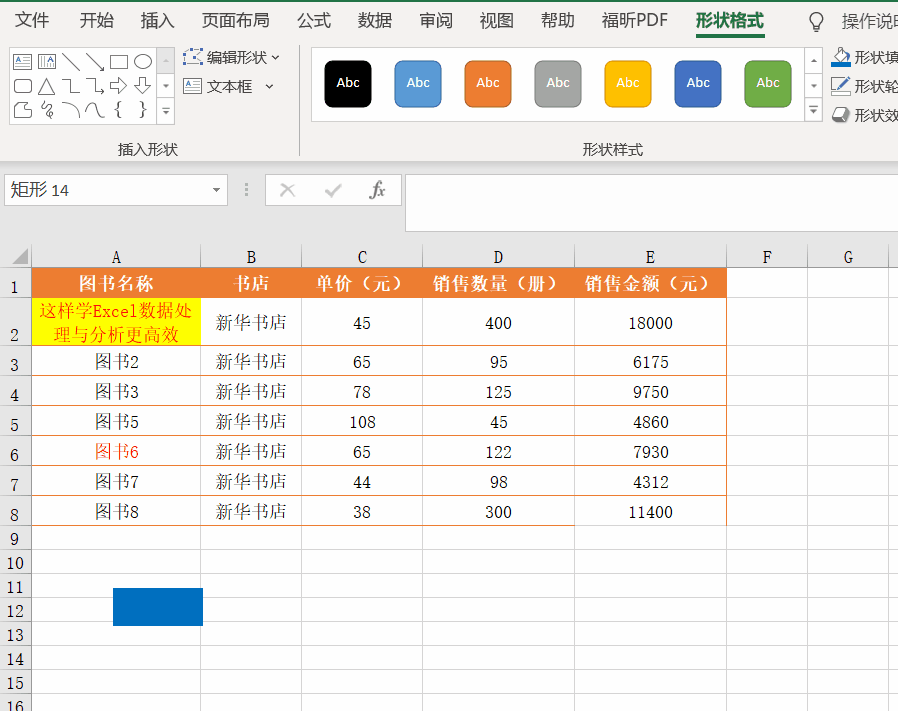
Task: Choose the elbow arrow connector shape
Action: [94, 86]
